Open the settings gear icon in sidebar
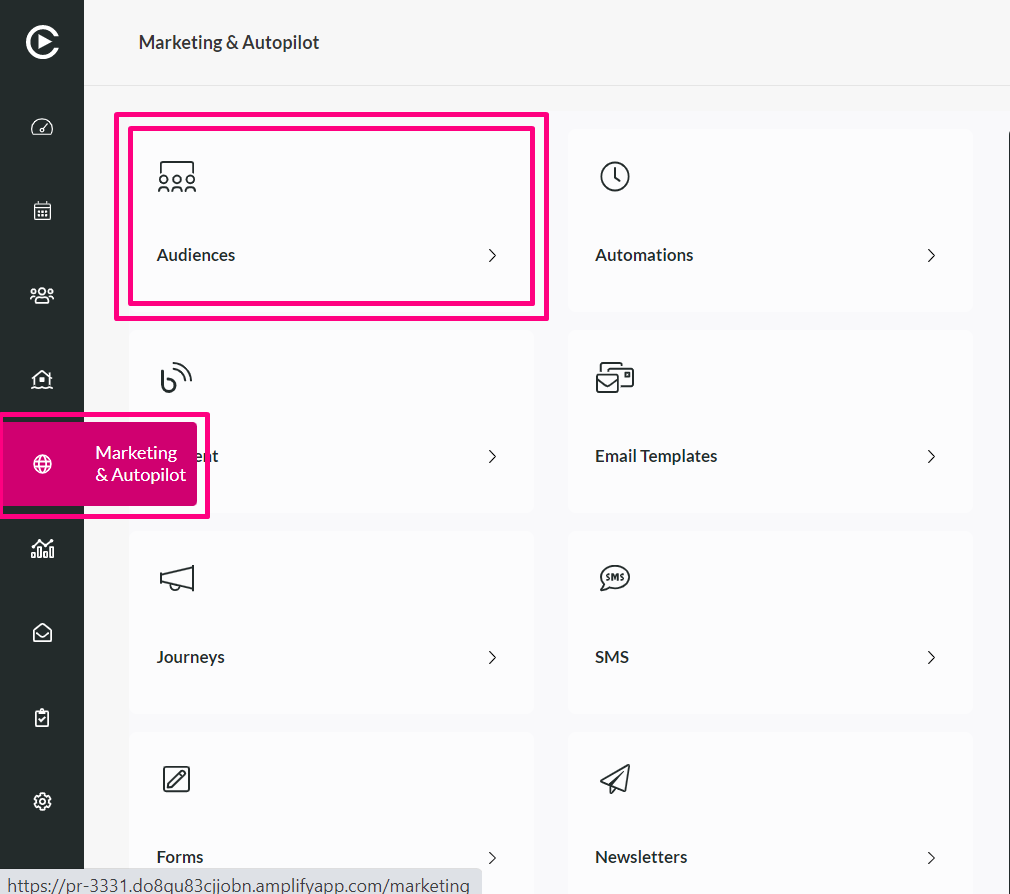Screen dimensions: 1010x894 42,801
